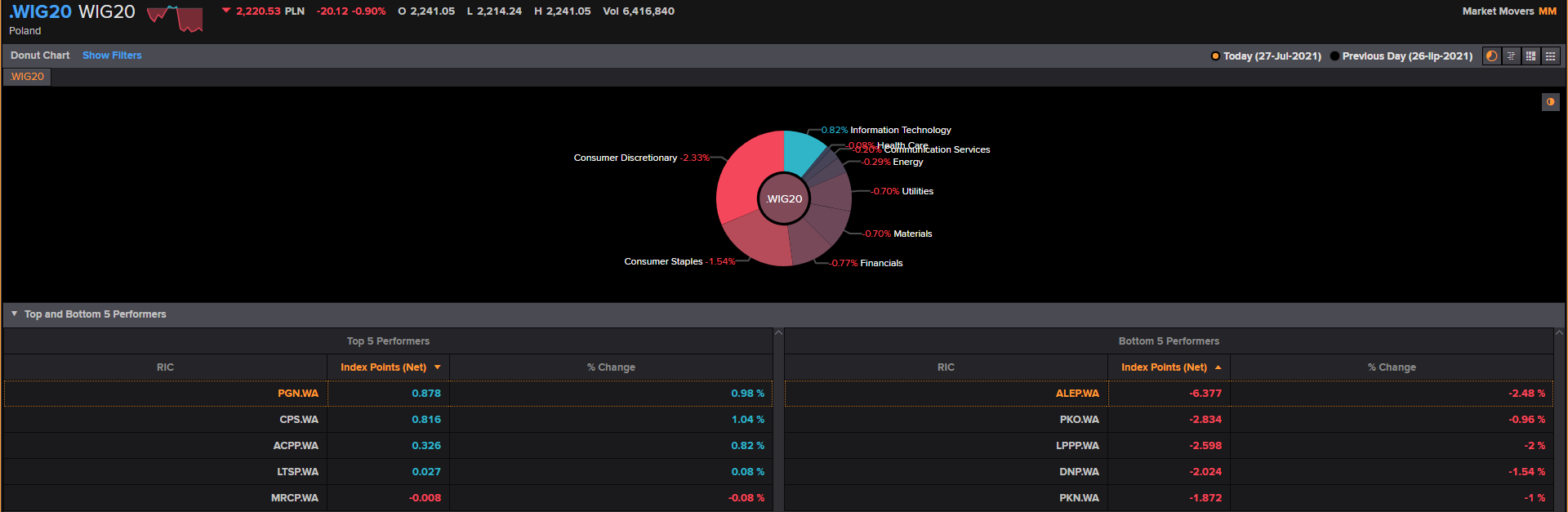The height and width of the screenshot is (512, 1568).
Task: Click the WIG20 mini sparkline chart
Action: point(175,18)
